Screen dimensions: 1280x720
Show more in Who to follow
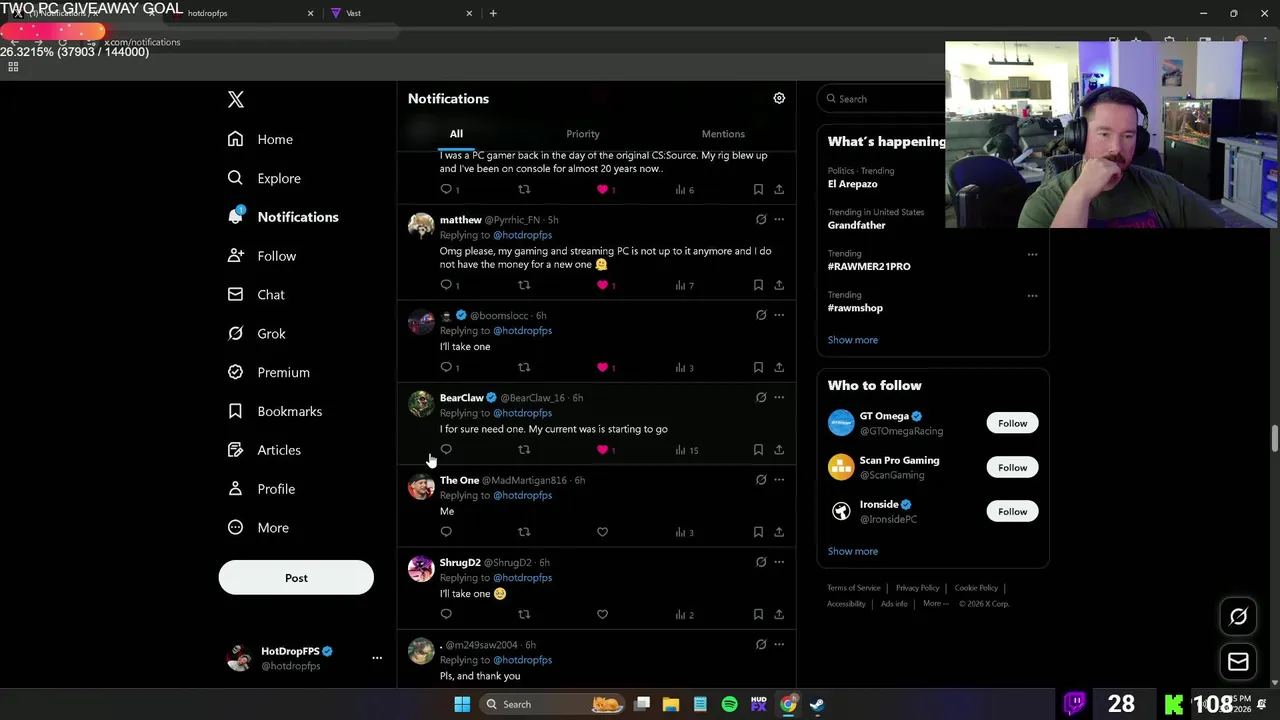click(x=853, y=551)
